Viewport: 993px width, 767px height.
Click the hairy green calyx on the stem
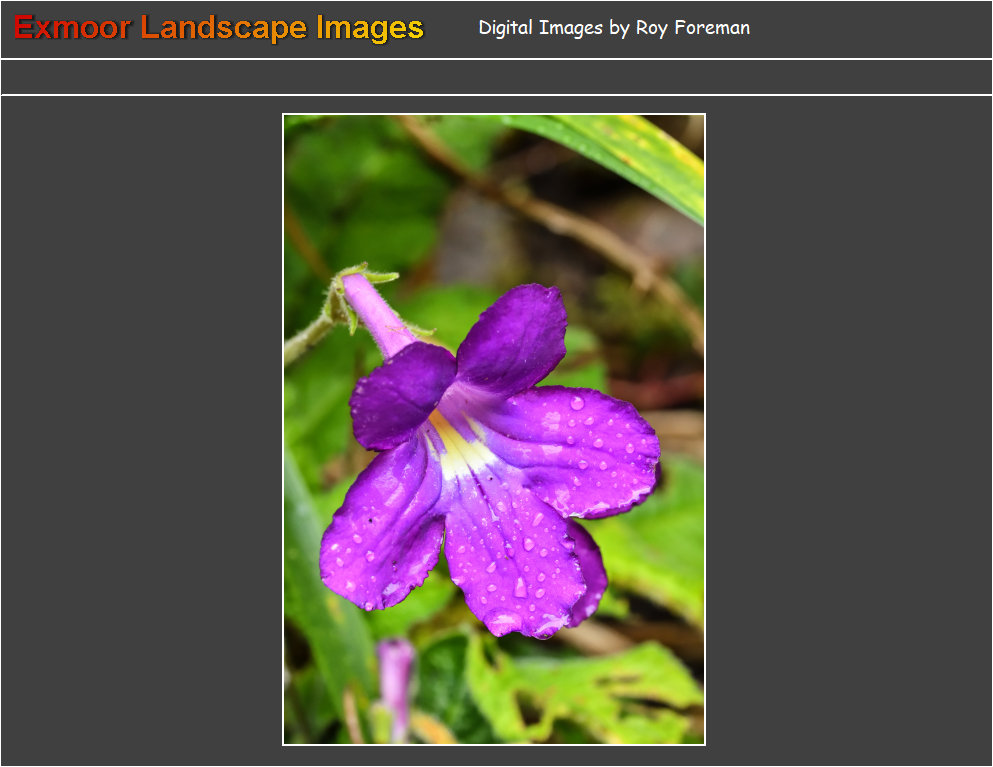pyautogui.click(x=343, y=296)
